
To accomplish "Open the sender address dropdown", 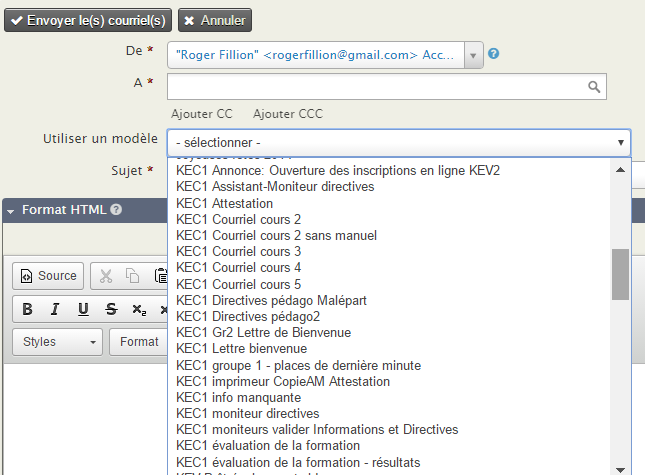I will tap(473, 55).
